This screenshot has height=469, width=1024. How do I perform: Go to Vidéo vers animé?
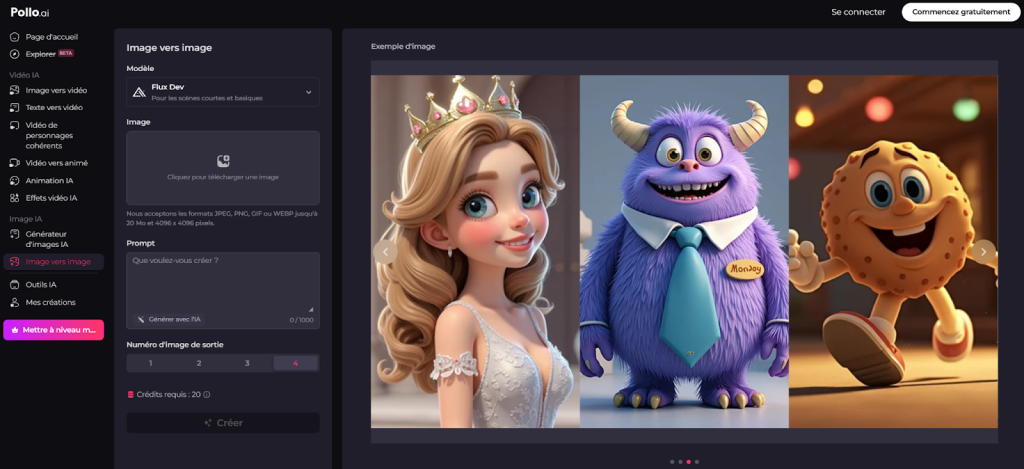pos(56,163)
